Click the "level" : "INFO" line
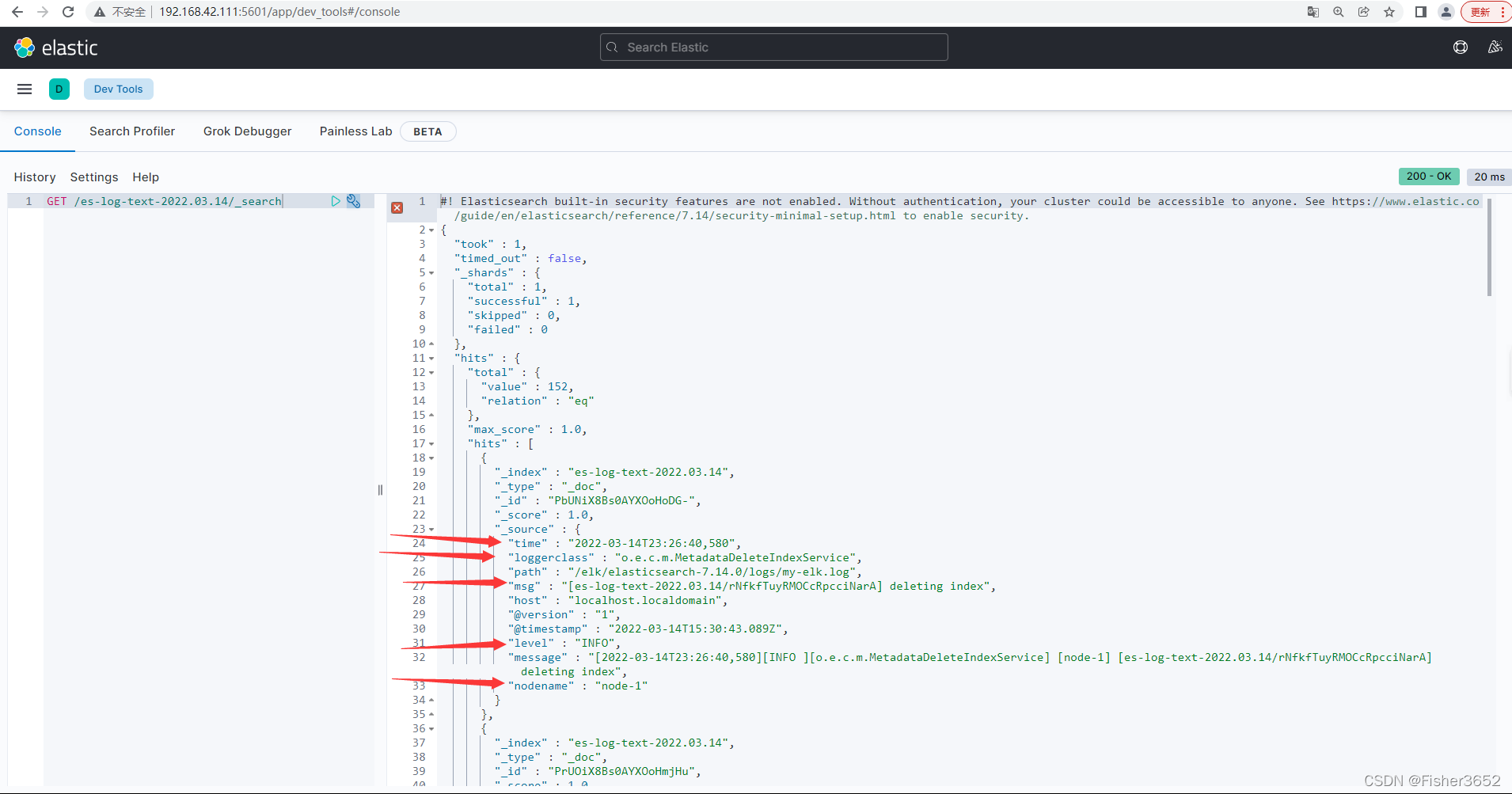Viewport: 1512px width, 794px height. 564,644
